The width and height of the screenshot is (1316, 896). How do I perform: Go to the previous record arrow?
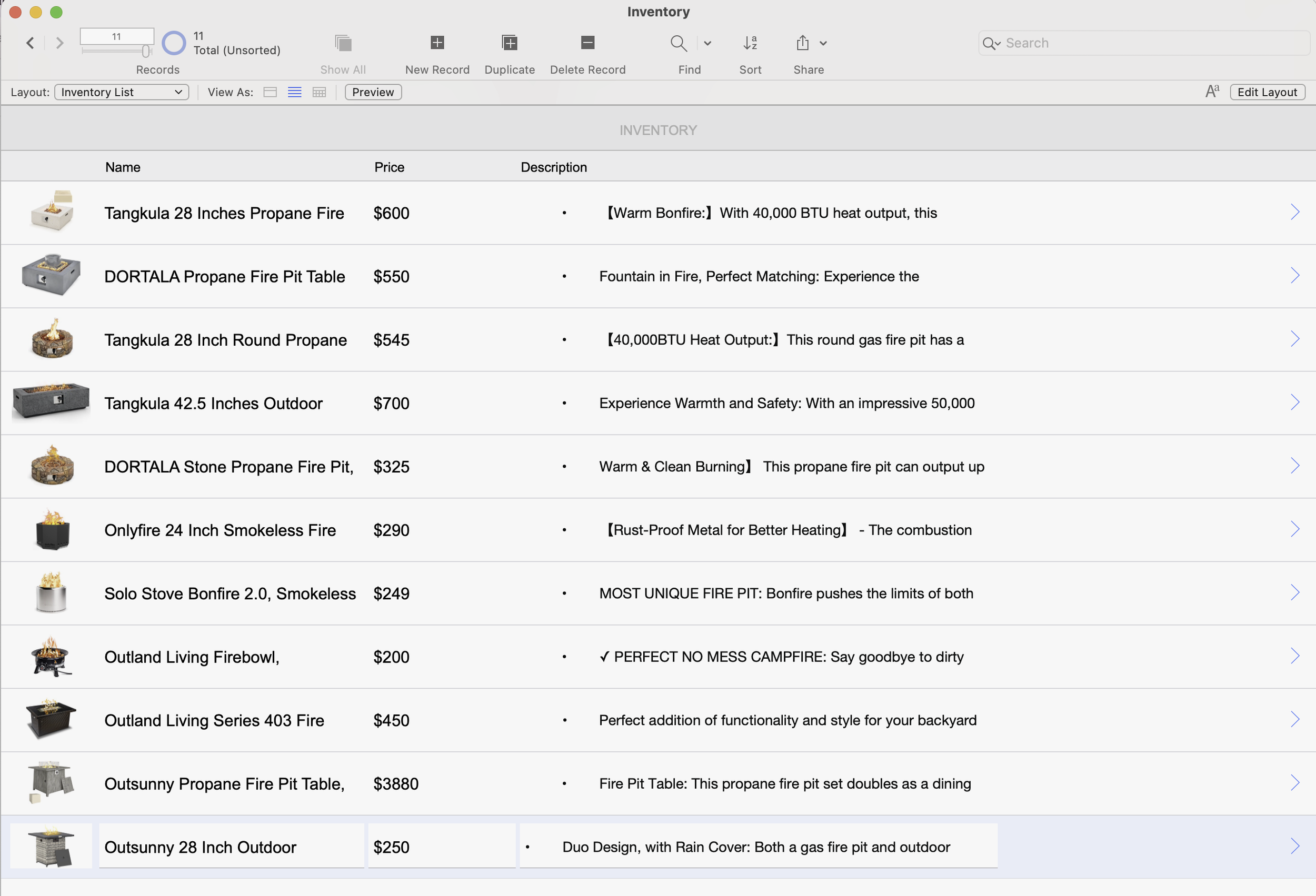tap(31, 43)
